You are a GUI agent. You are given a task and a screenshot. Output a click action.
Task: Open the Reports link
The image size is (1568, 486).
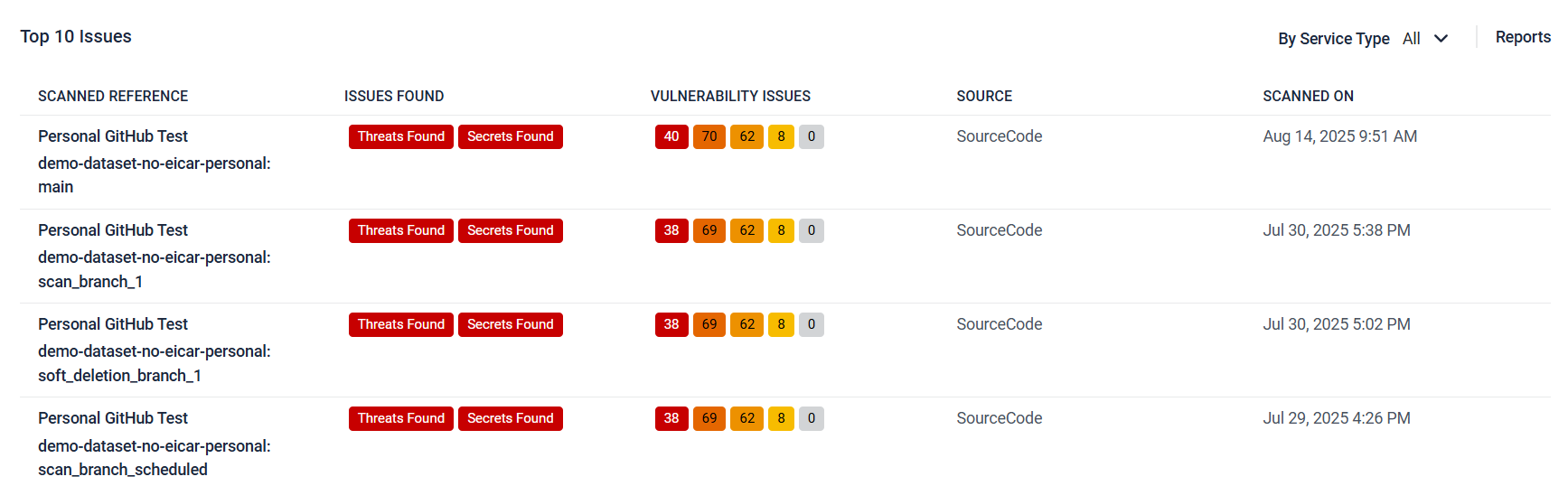point(1523,37)
